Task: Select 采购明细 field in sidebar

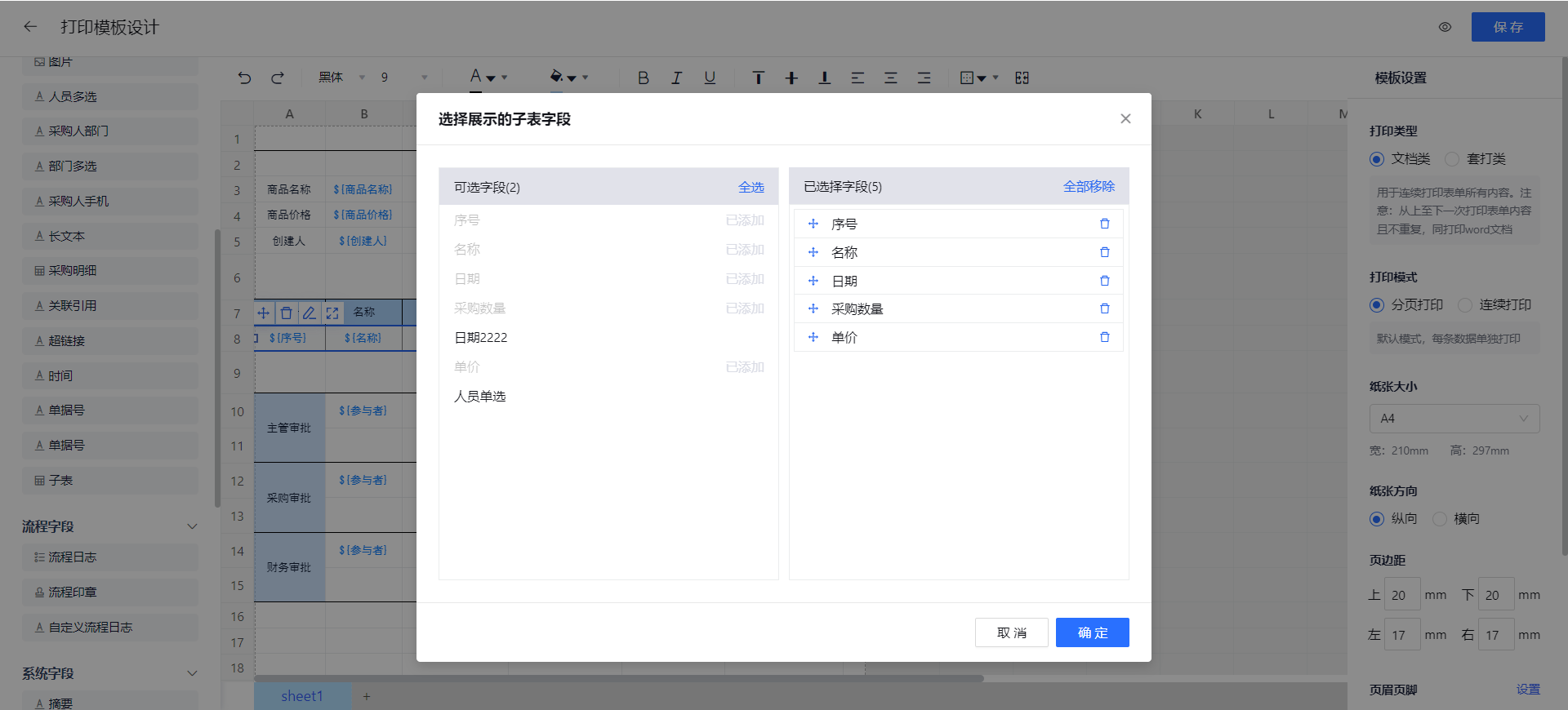Action: [x=110, y=271]
